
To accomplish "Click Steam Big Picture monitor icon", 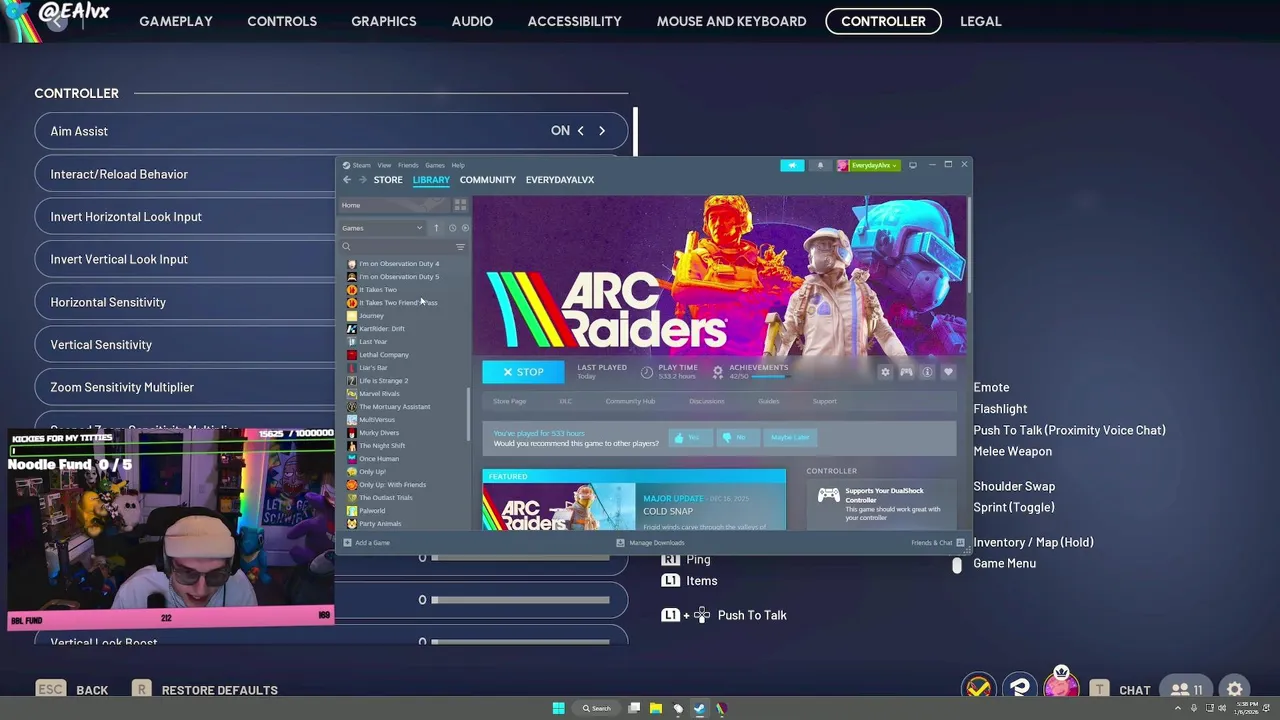I will (x=912, y=165).
